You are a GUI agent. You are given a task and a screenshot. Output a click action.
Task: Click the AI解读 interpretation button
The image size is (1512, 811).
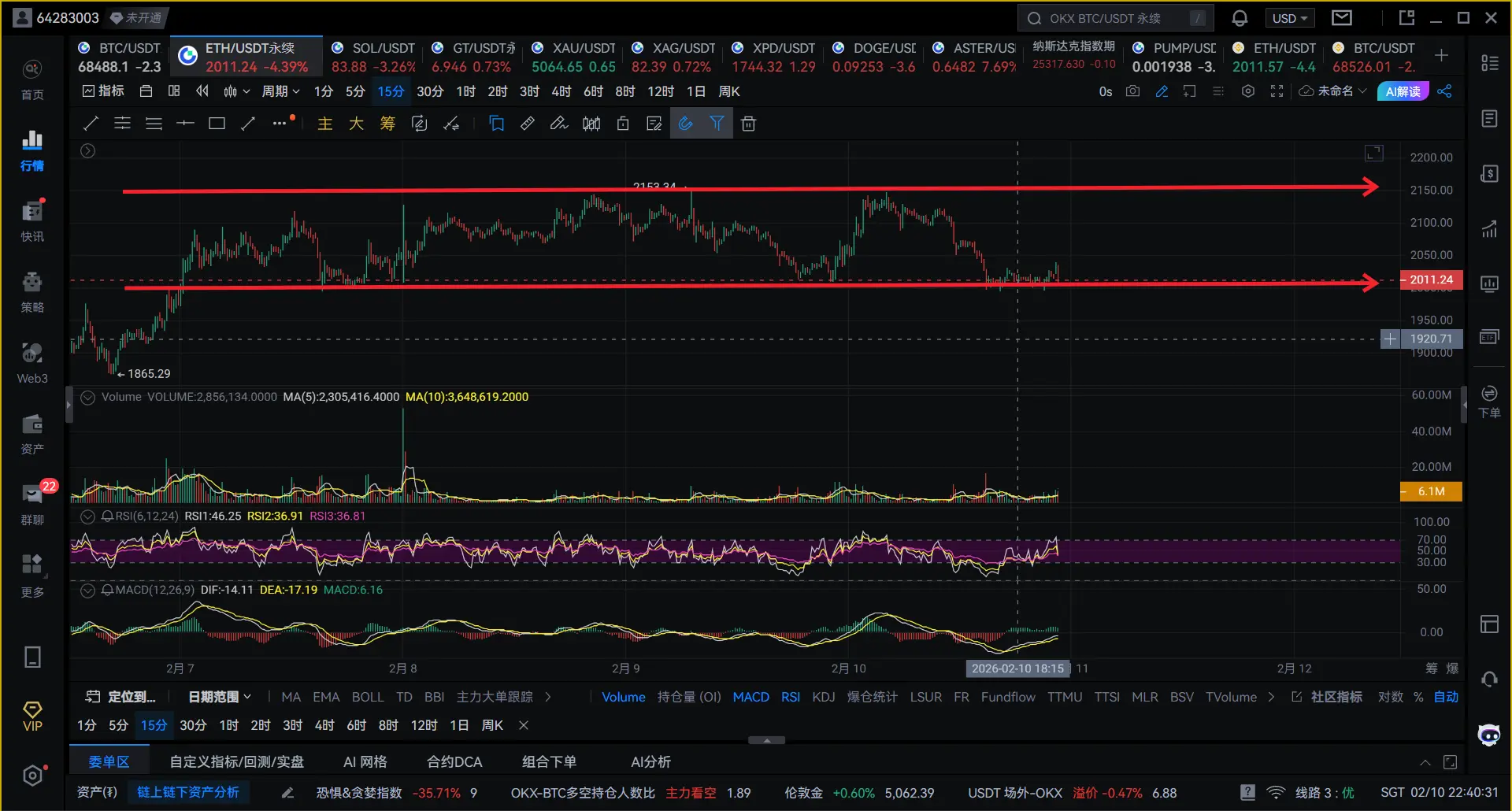[1403, 91]
